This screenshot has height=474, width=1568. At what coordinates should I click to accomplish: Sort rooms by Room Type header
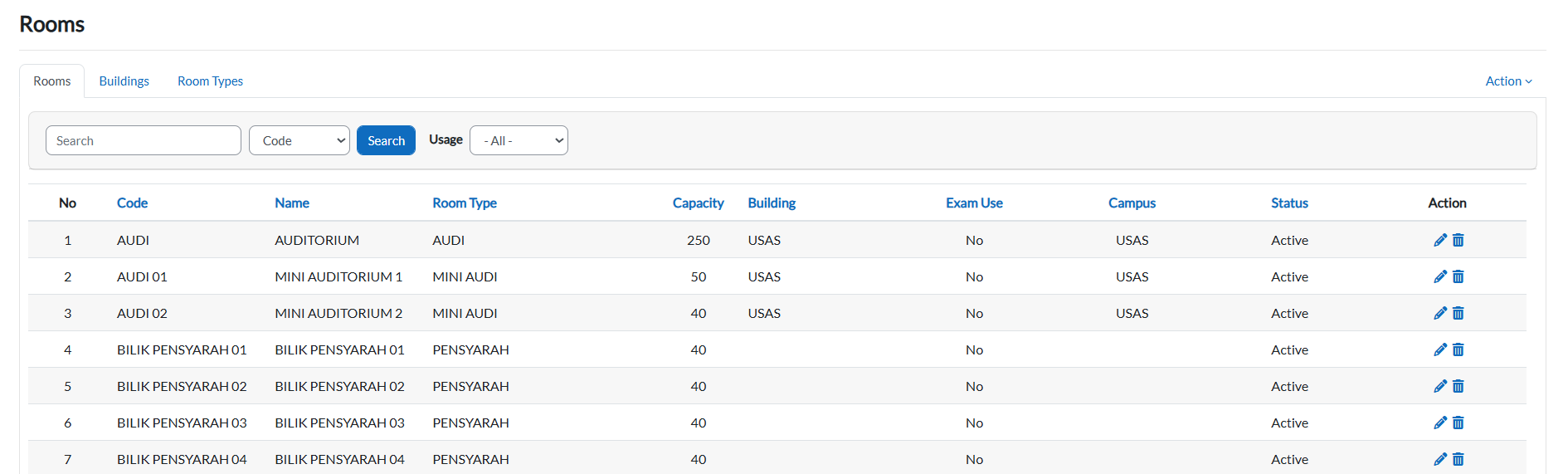(x=464, y=203)
